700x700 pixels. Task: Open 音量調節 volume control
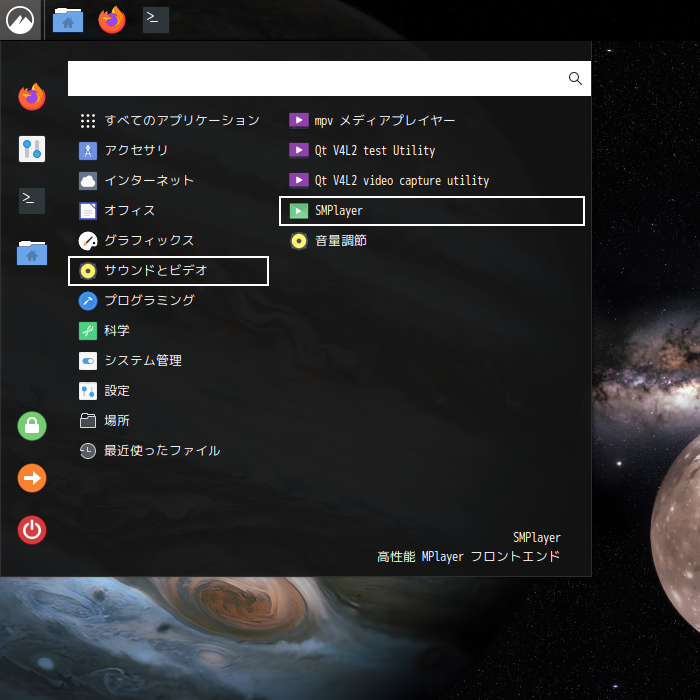point(432,241)
